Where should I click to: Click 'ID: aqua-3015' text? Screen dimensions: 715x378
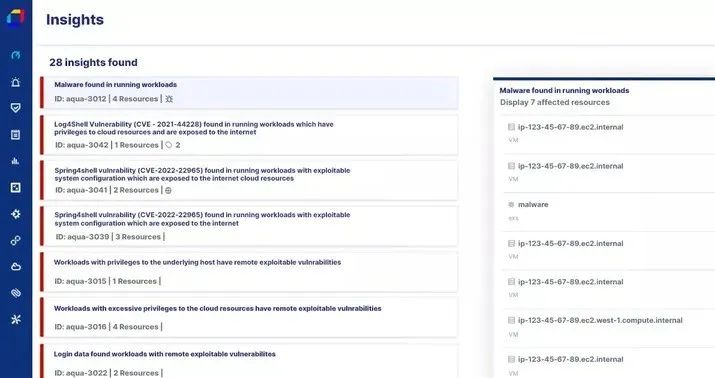(80, 281)
